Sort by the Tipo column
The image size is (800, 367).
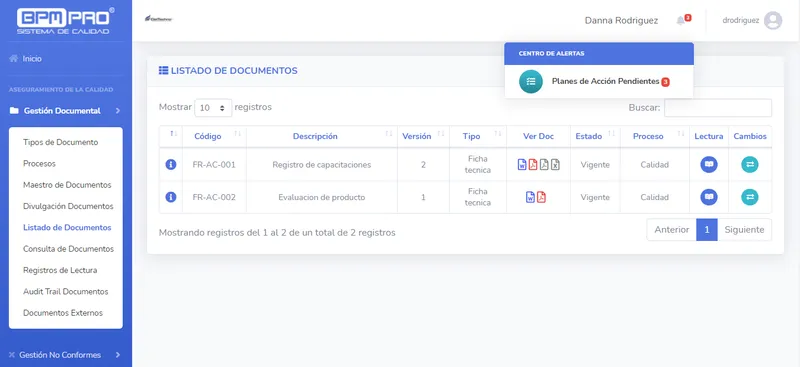click(x=478, y=136)
